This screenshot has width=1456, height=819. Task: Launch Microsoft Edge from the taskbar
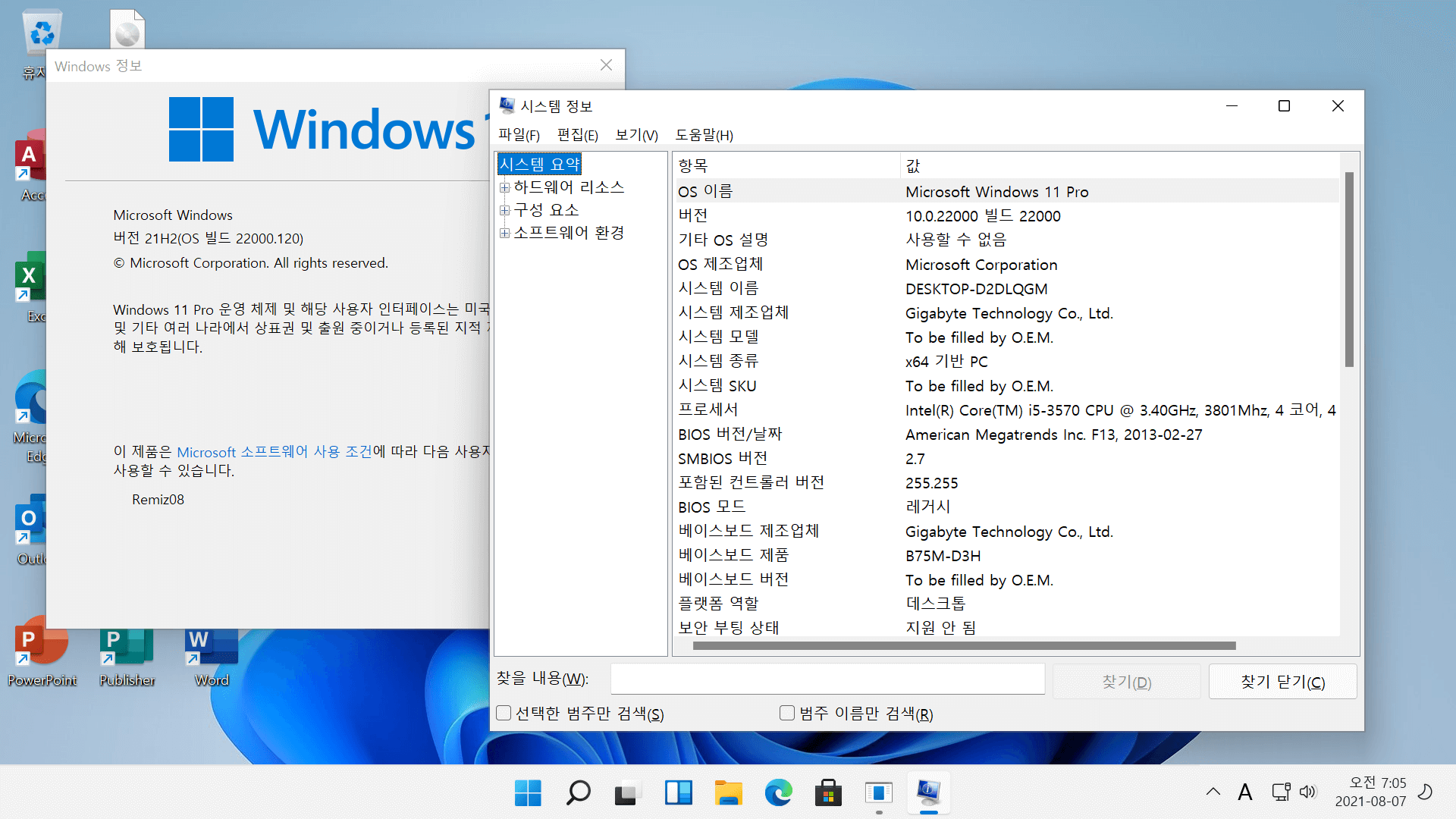coord(778,793)
